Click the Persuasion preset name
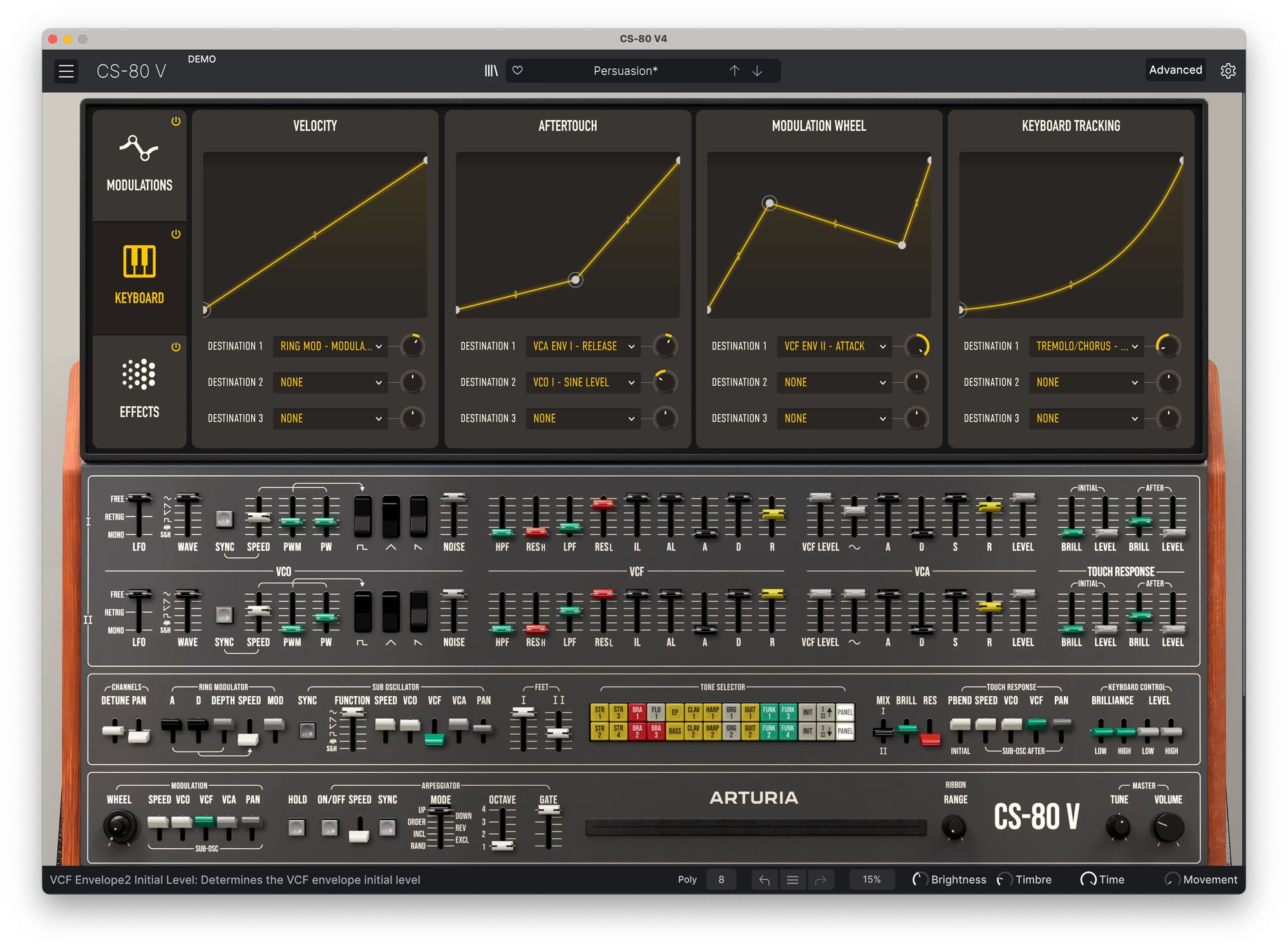This screenshot has height=950, width=1288. 625,71
